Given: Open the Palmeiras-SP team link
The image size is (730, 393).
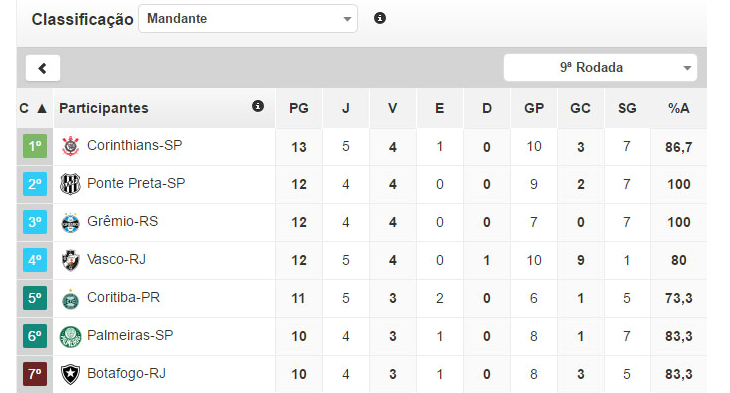Looking at the screenshot, I should pyautogui.click(x=130, y=335).
